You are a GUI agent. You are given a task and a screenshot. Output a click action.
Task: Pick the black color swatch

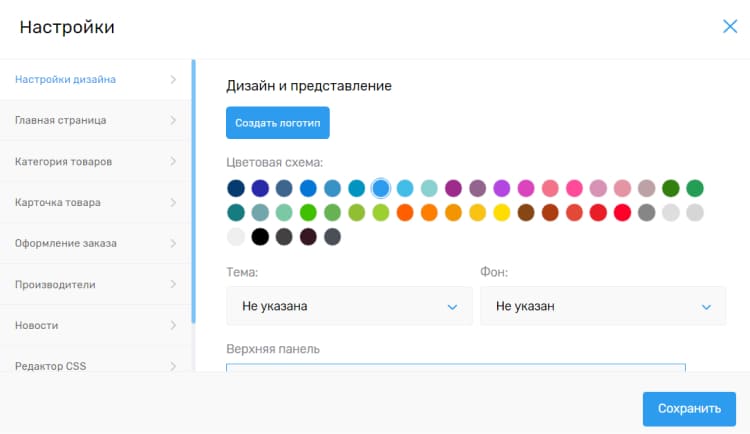[260, 237]
